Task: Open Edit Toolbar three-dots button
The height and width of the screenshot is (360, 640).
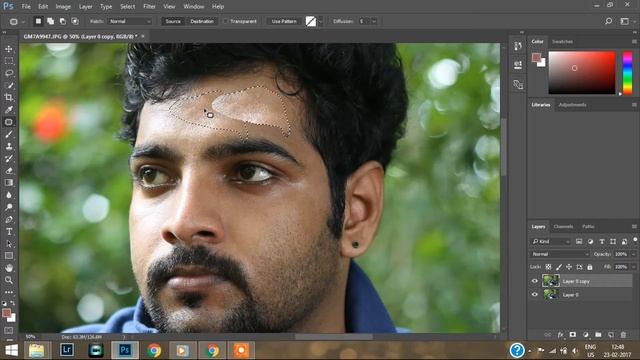Action: (9, 292)
